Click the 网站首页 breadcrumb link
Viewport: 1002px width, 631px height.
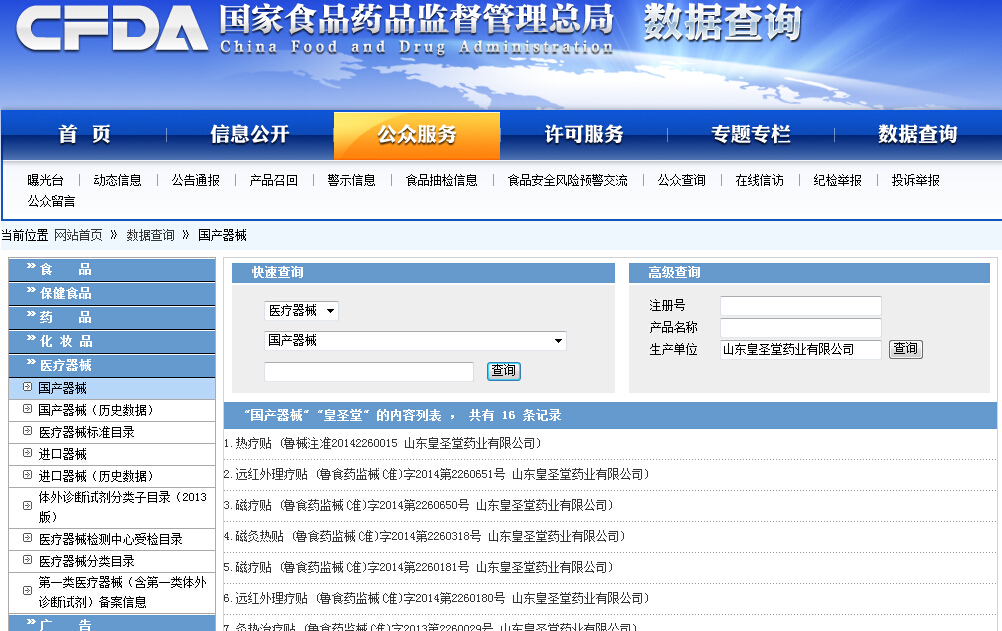click(78, 235)
